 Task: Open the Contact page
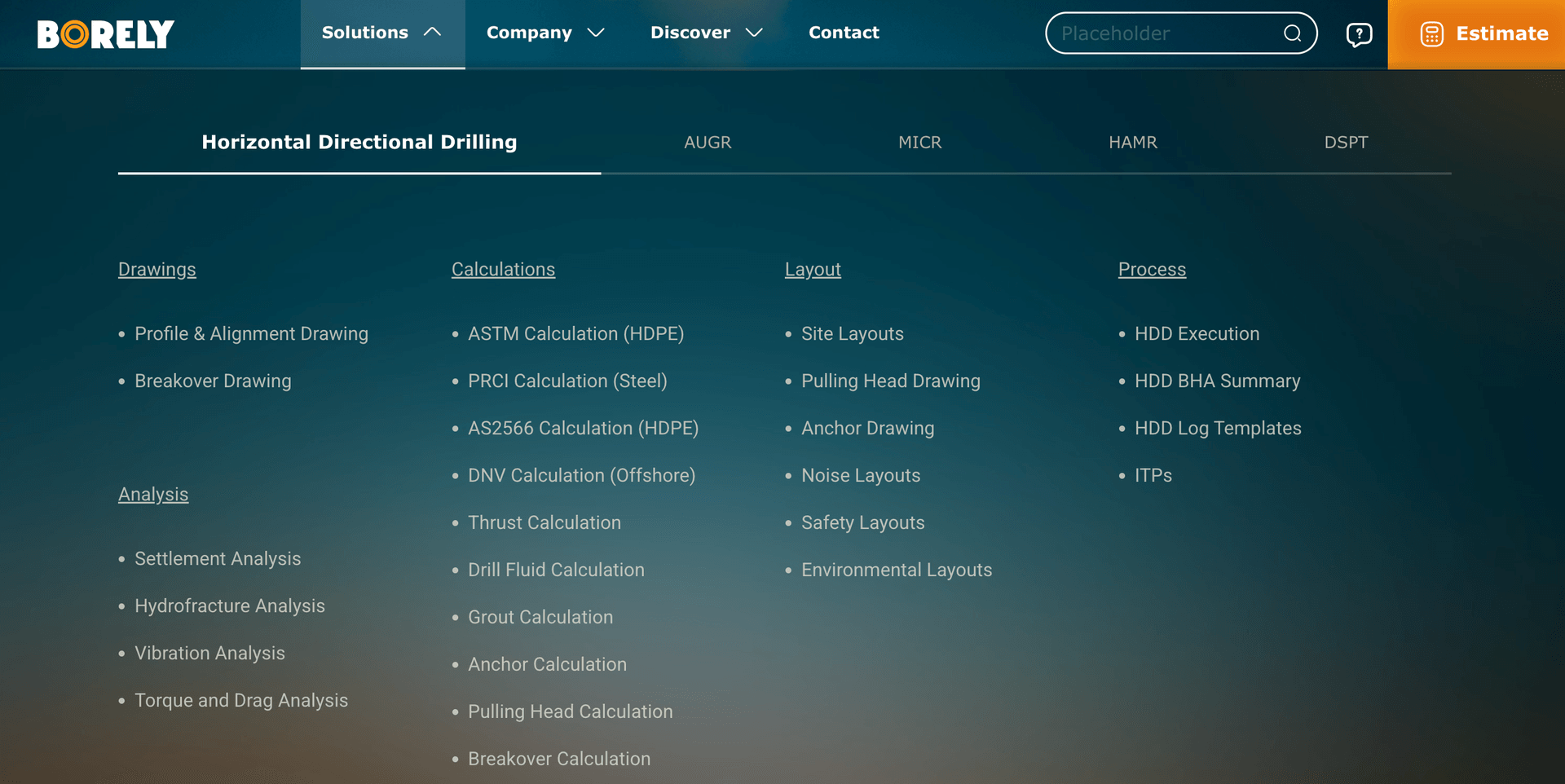tap(844, 33)
